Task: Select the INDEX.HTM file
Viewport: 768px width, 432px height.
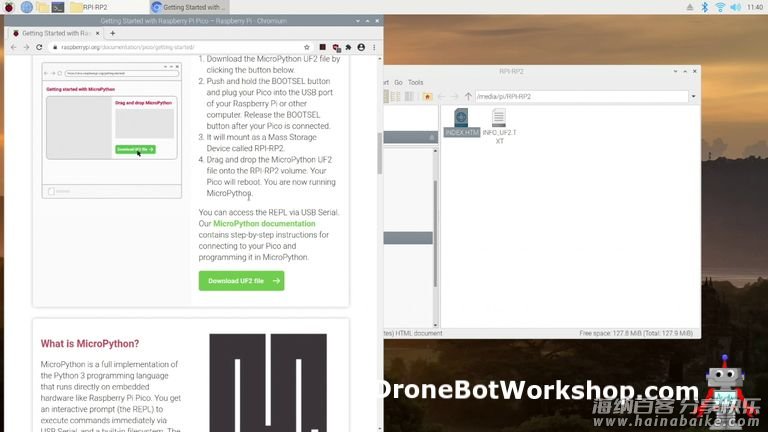Action: pos(461,122)
